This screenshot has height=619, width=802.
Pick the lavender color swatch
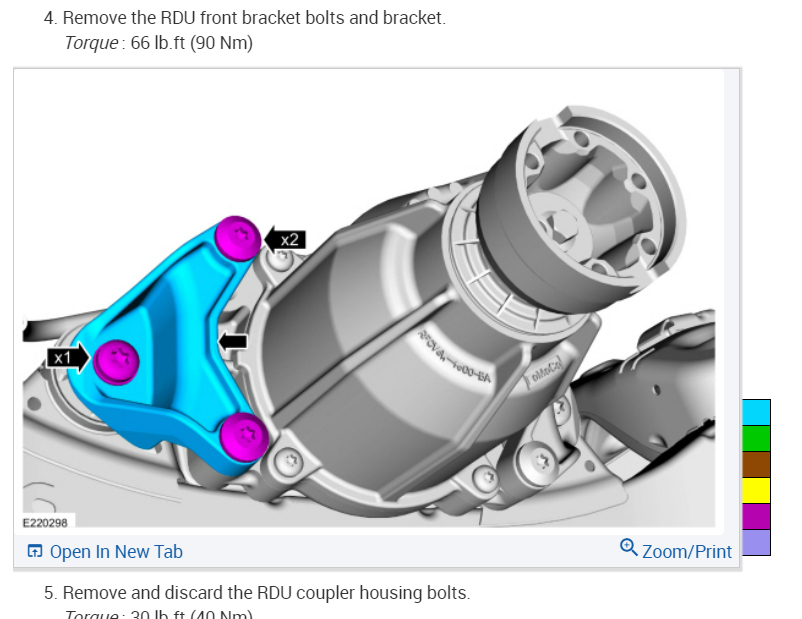point(756,542)
